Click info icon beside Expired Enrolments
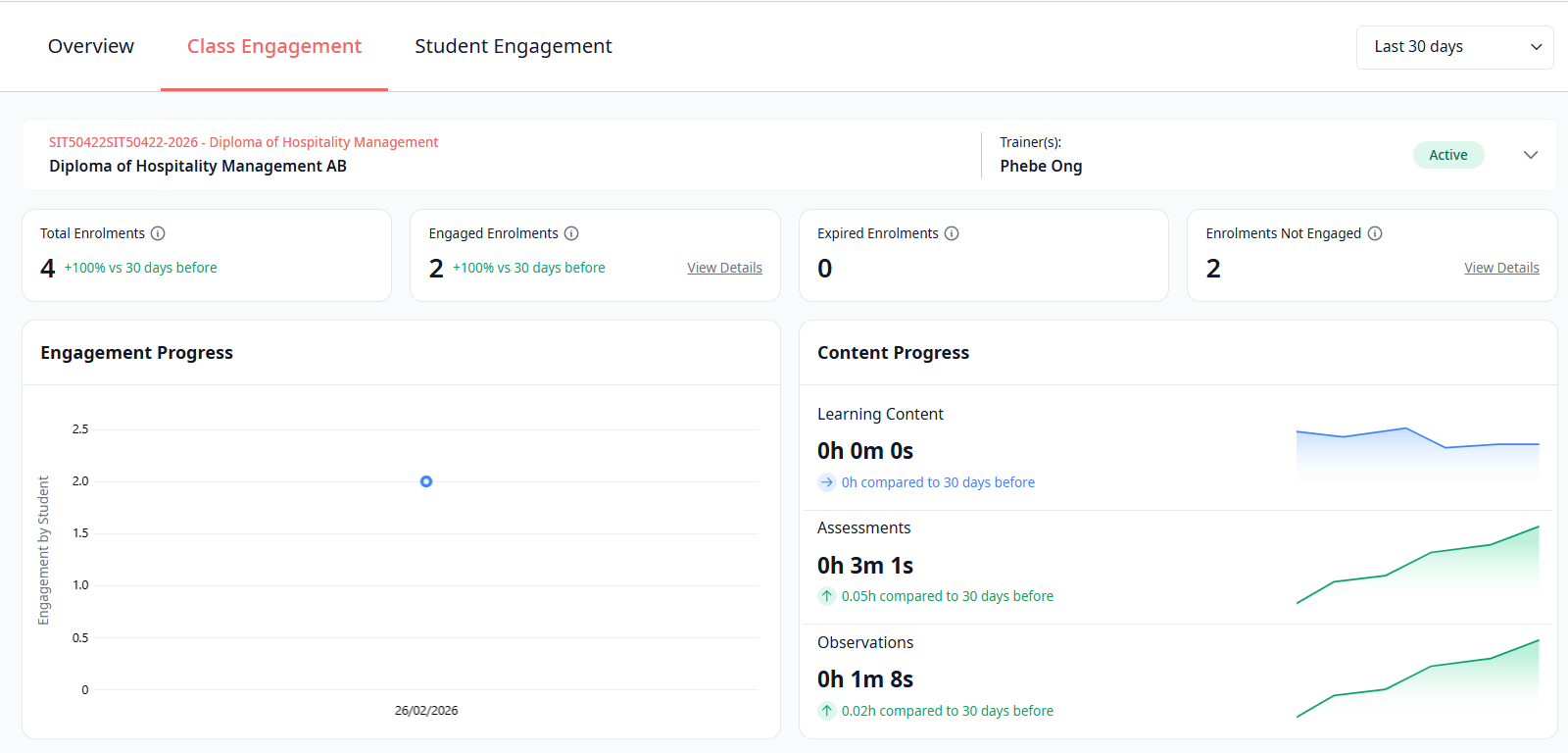Viewport: 1568px width, 753px height. [x=952, y=233]
